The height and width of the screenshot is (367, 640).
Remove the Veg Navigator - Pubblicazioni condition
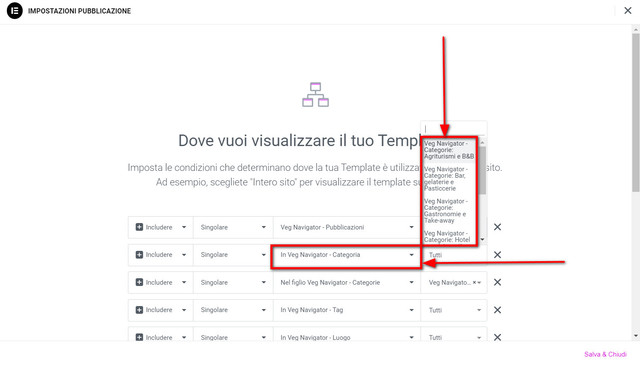497,227
